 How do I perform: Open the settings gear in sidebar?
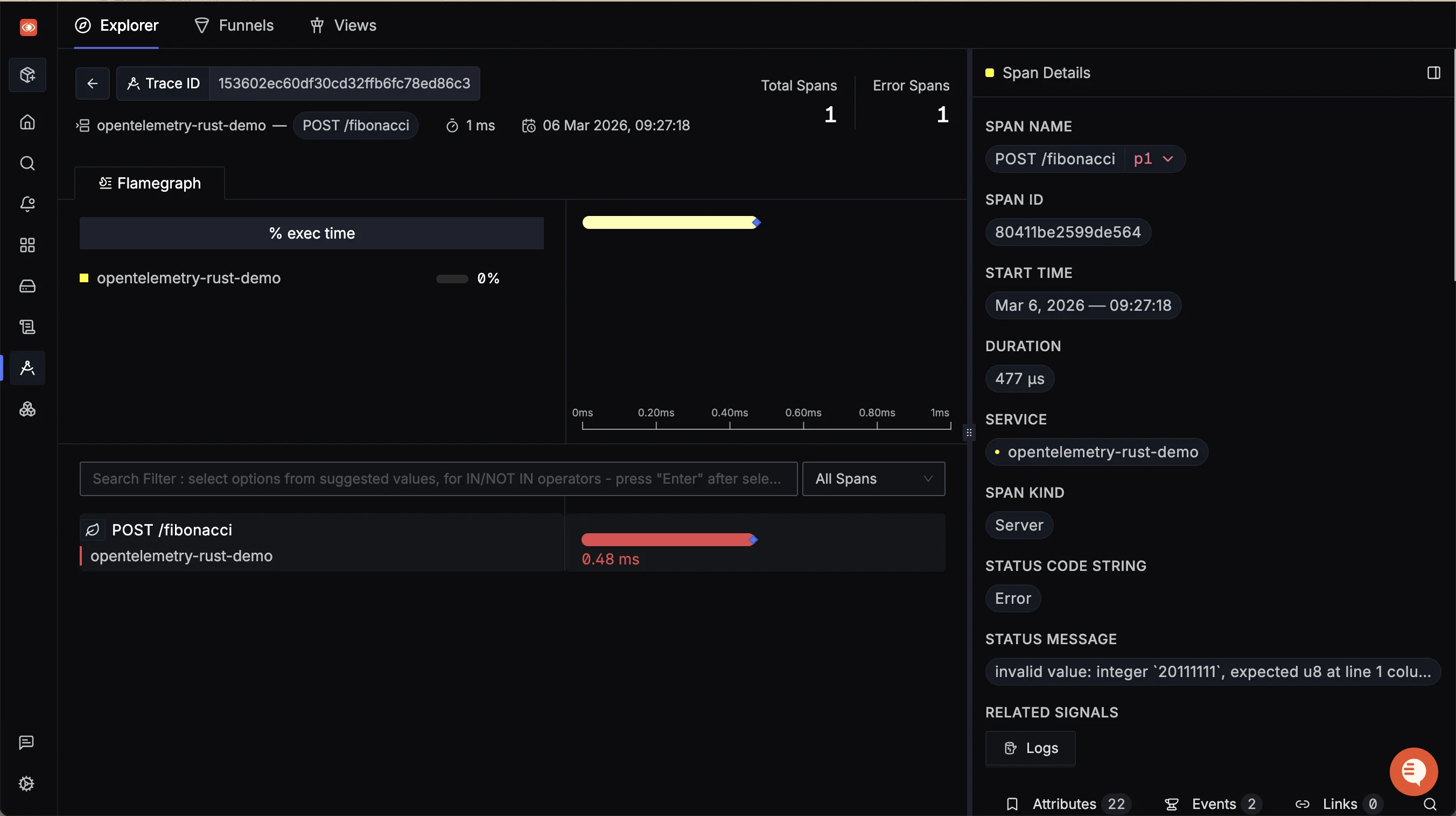coord(26,783)
